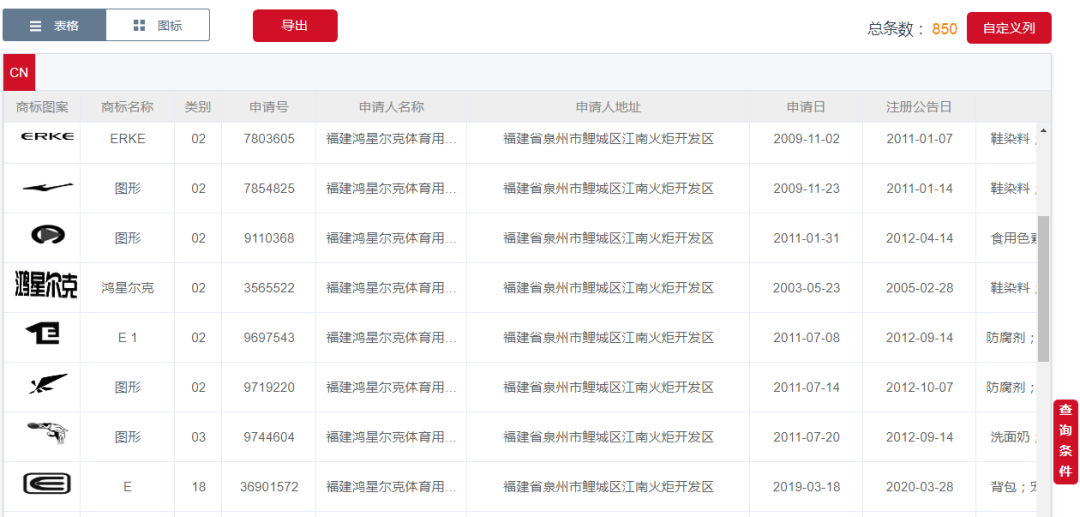Click registration date 2012-10-07
1080x517 pixels.
tap(920, 387)
